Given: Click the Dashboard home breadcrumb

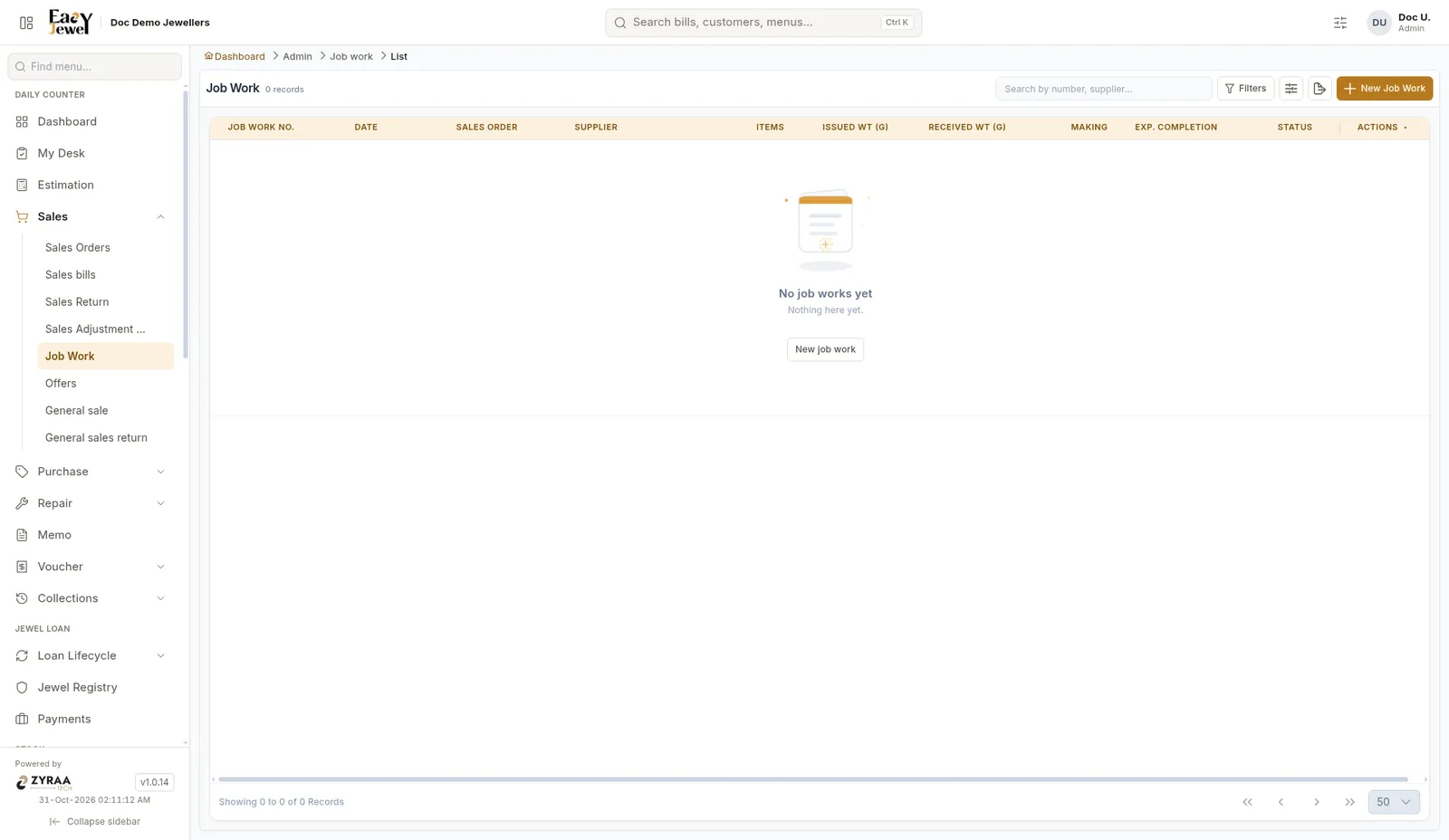Looking at the screenshot, I should [x=235, y=56].
